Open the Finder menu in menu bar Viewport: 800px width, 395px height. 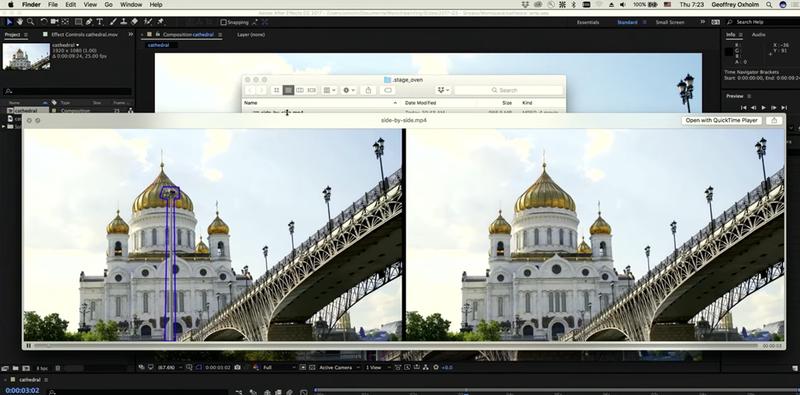32,5
